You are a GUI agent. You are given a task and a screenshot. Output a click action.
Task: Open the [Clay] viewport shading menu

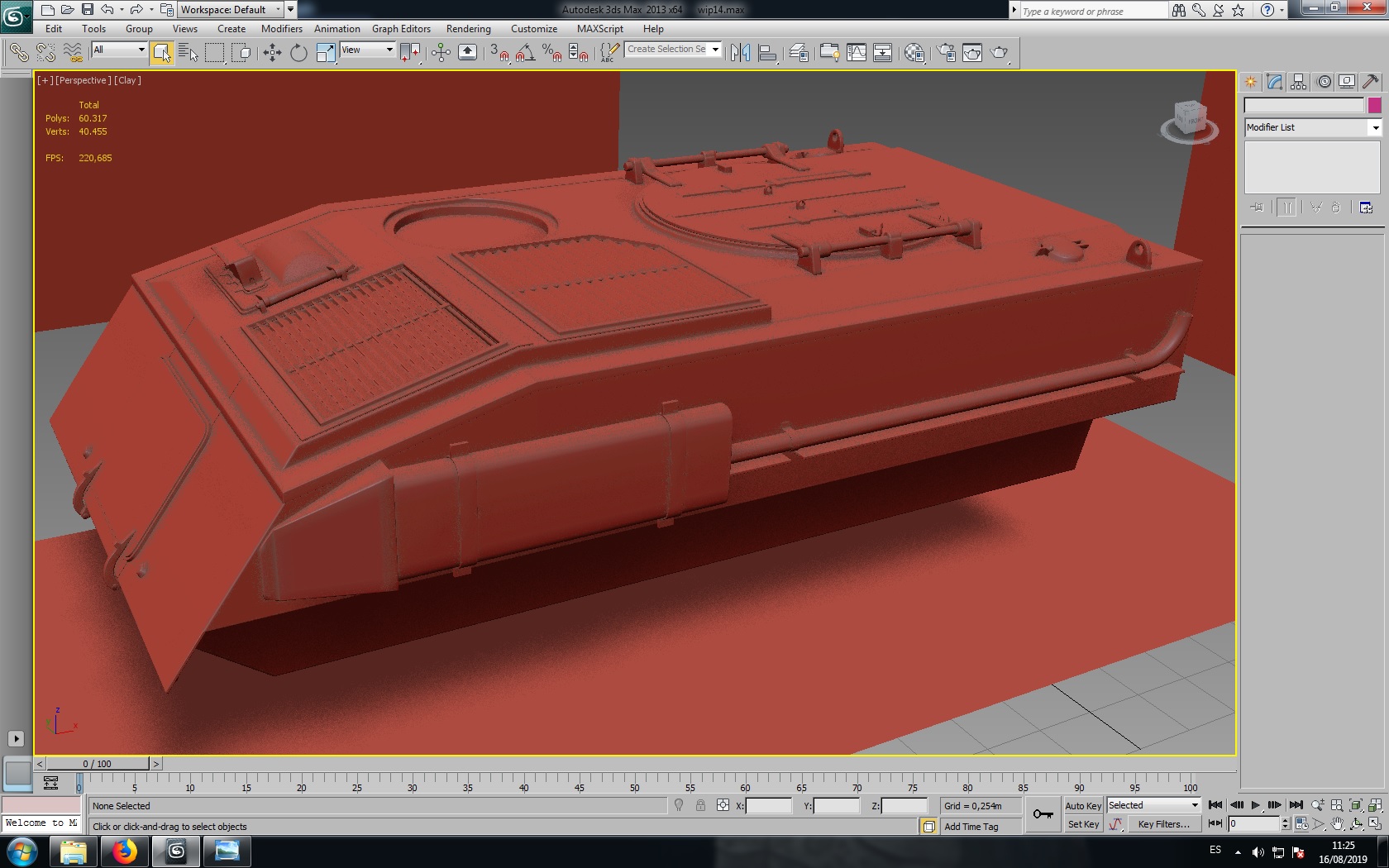[x=128, y=80]
